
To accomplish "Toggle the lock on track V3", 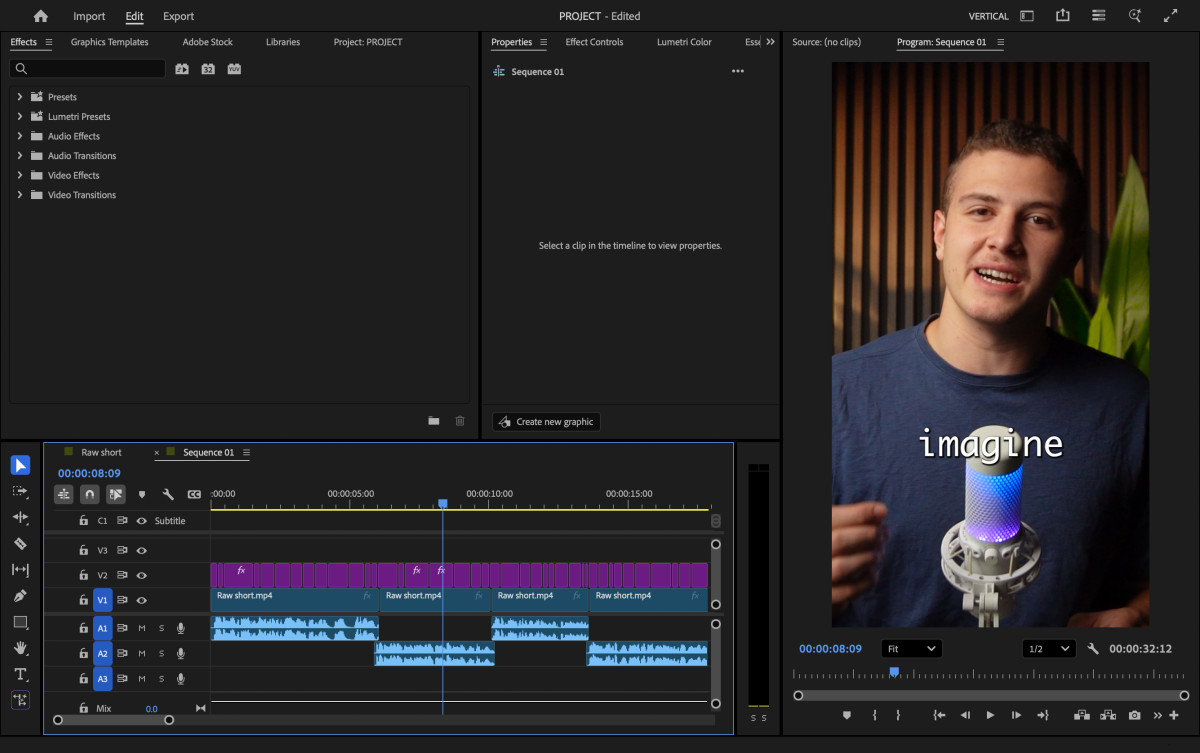I will [x=84, y=550].
